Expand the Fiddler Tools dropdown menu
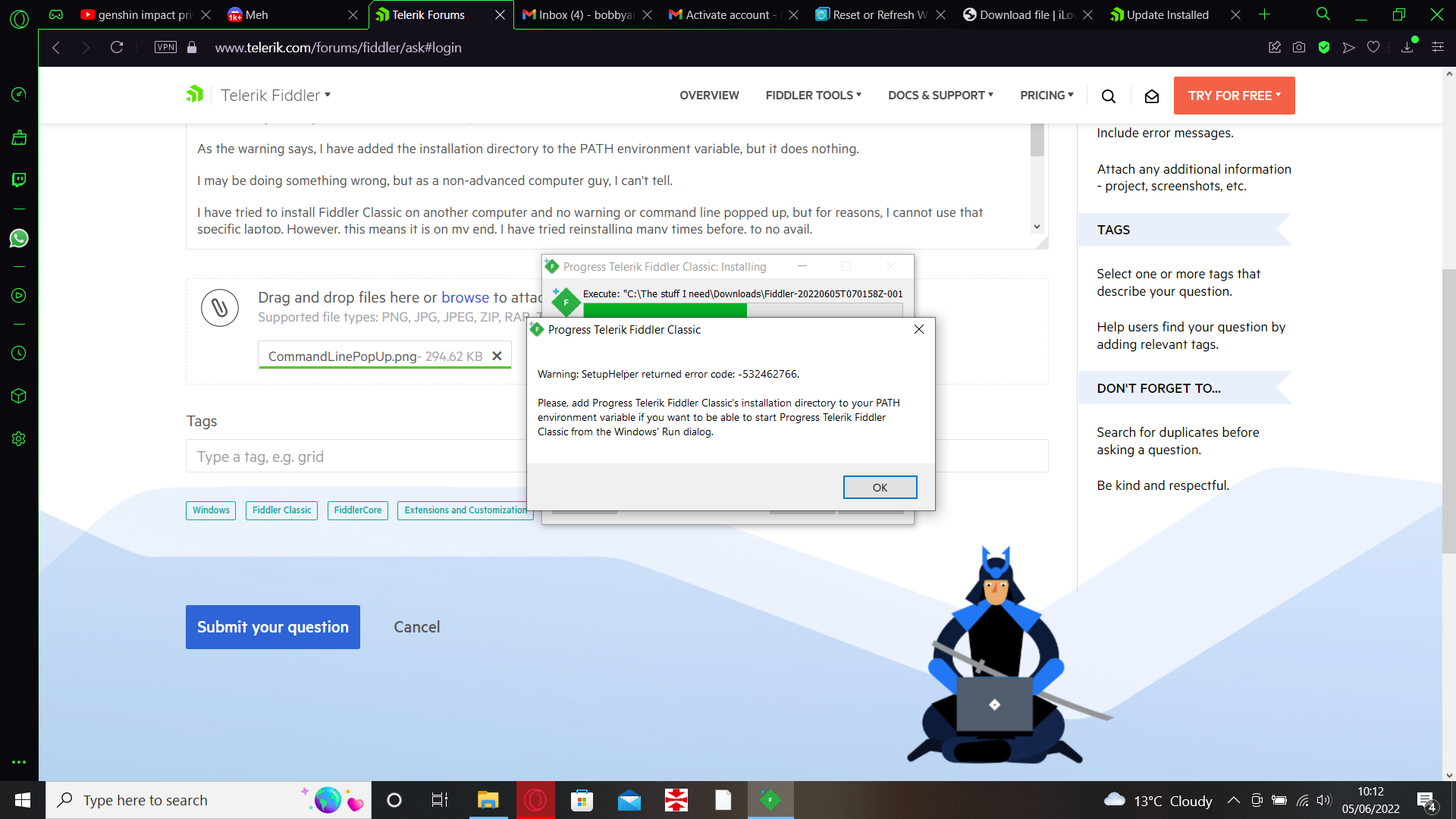1456x819 pixels. pos(813,96)
